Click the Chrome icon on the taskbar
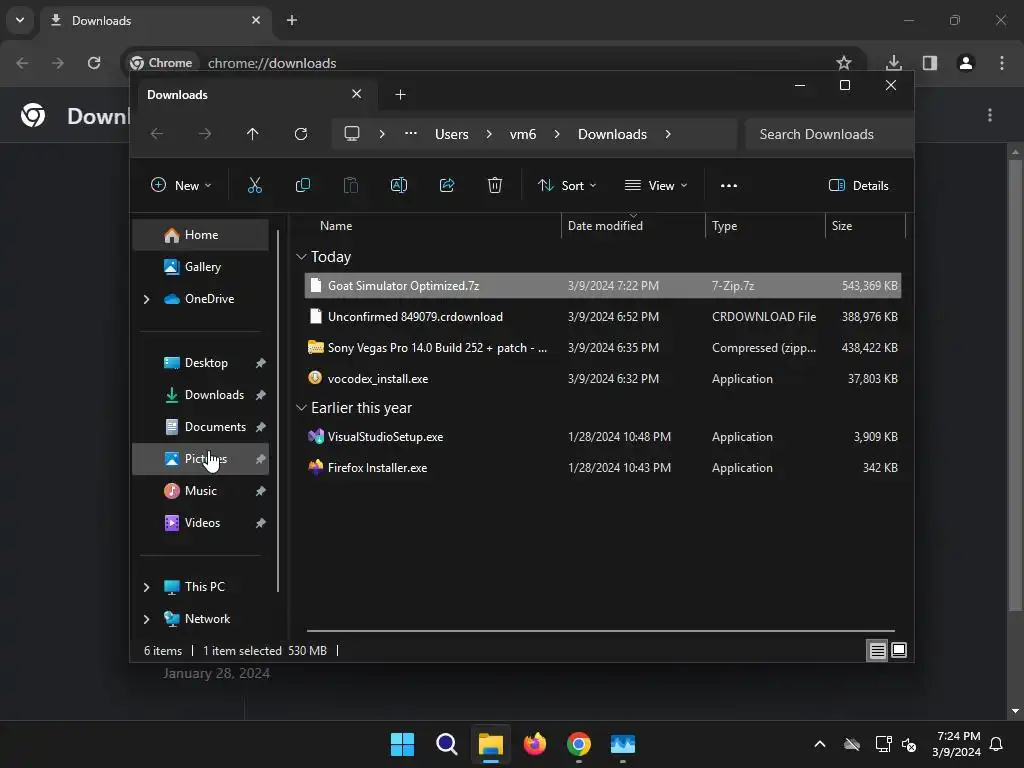The width and height of the screenshot is (1024, 768). [579, 744]
